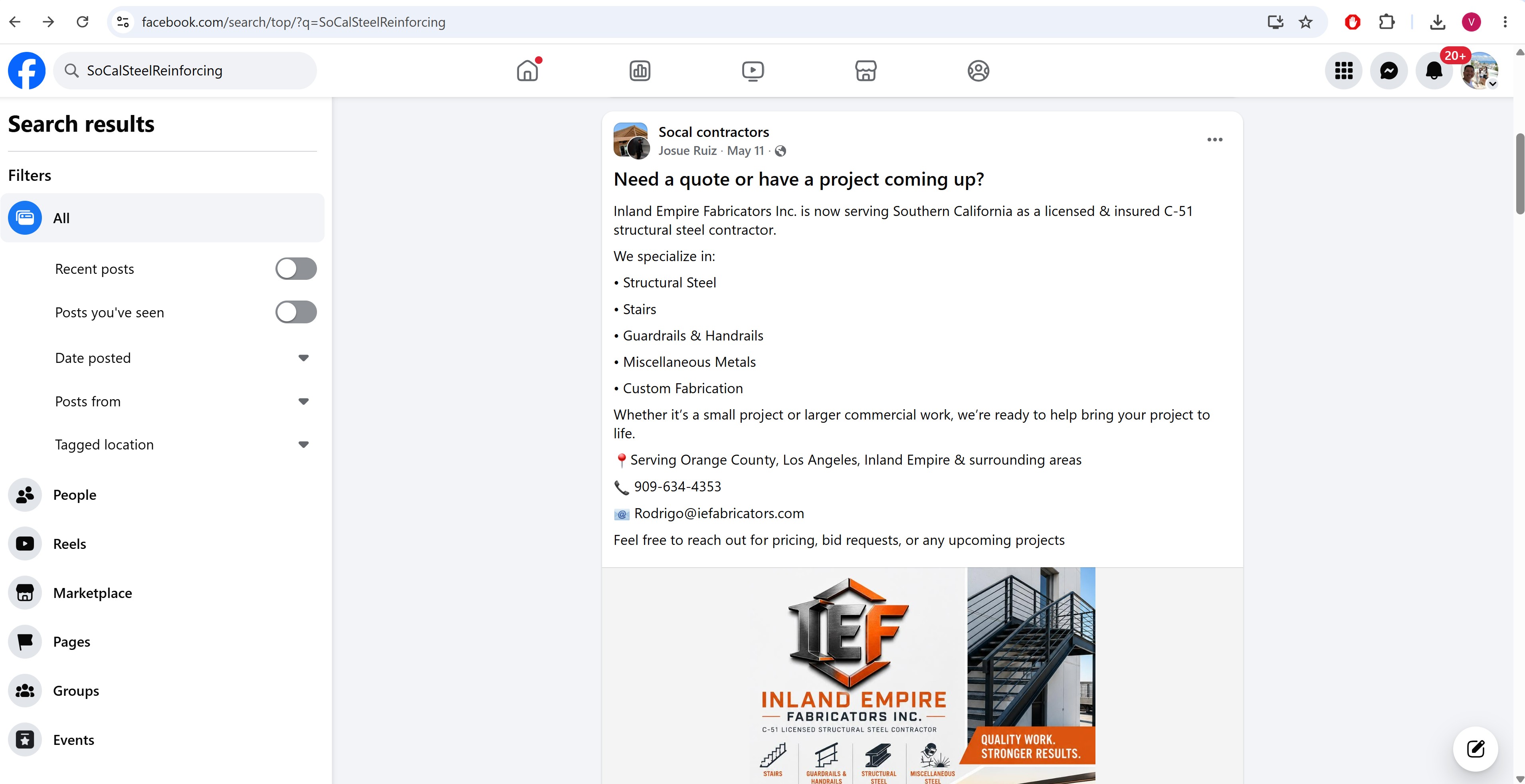Select the Pages filter
This screenshot has height=784, width=1525.
tap(162, 642)
